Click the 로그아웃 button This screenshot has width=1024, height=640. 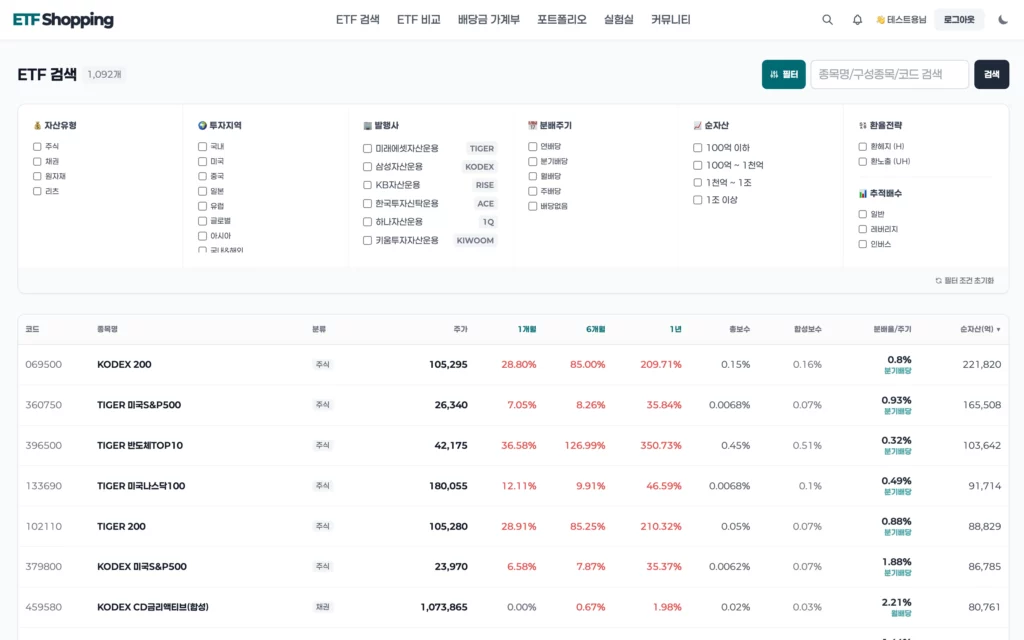(x=959, y=20)
